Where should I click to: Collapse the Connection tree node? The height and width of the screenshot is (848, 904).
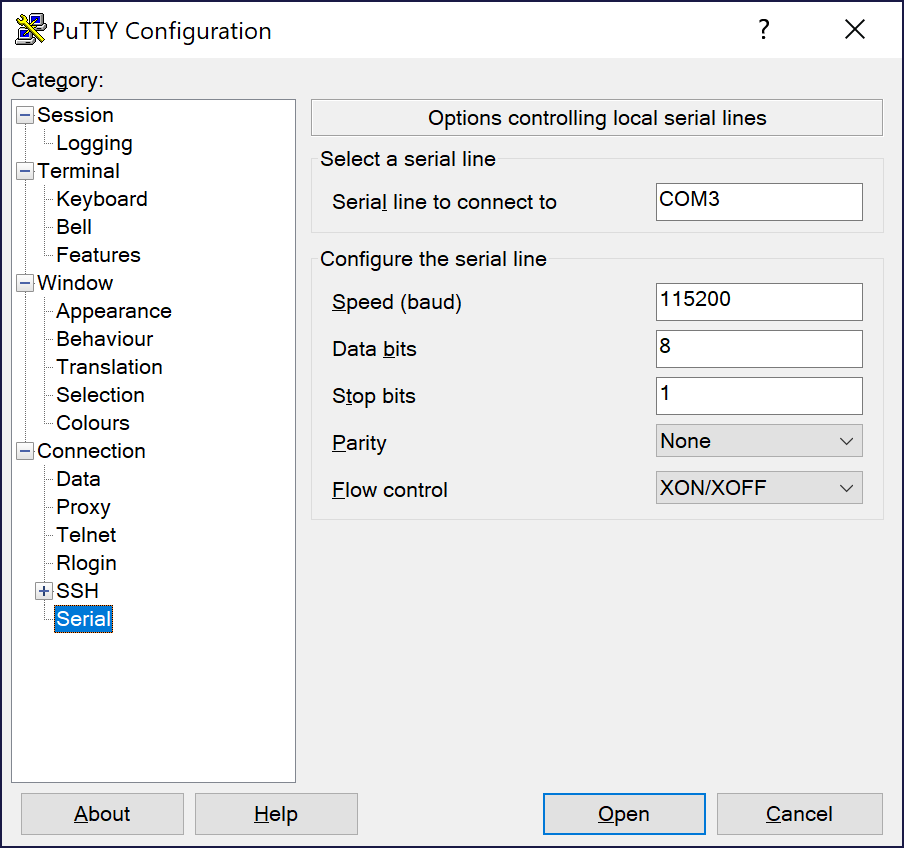(25, 451)
